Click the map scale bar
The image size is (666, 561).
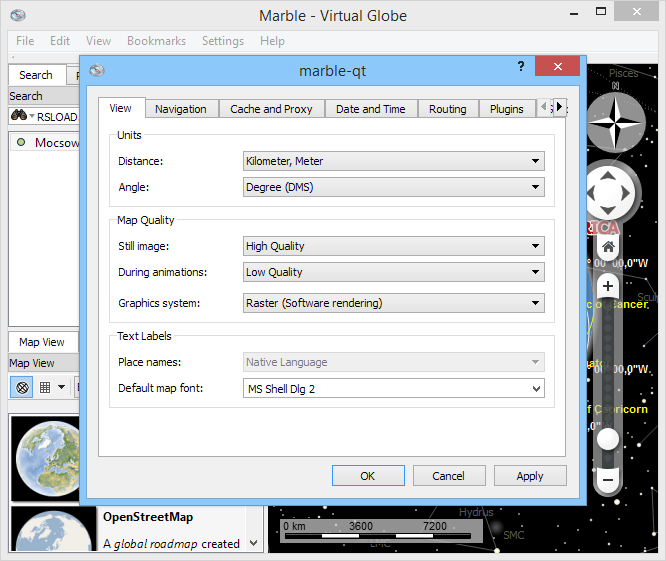[x=381, y=531]
